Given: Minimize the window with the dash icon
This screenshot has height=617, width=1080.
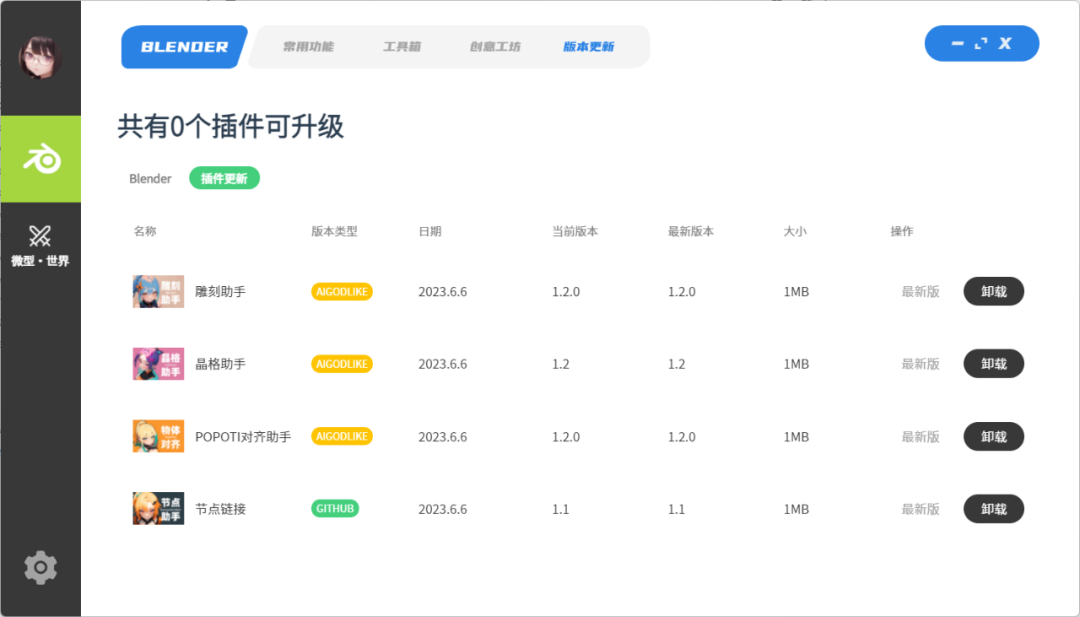Looking at the screenshot, I should [957, 43].
